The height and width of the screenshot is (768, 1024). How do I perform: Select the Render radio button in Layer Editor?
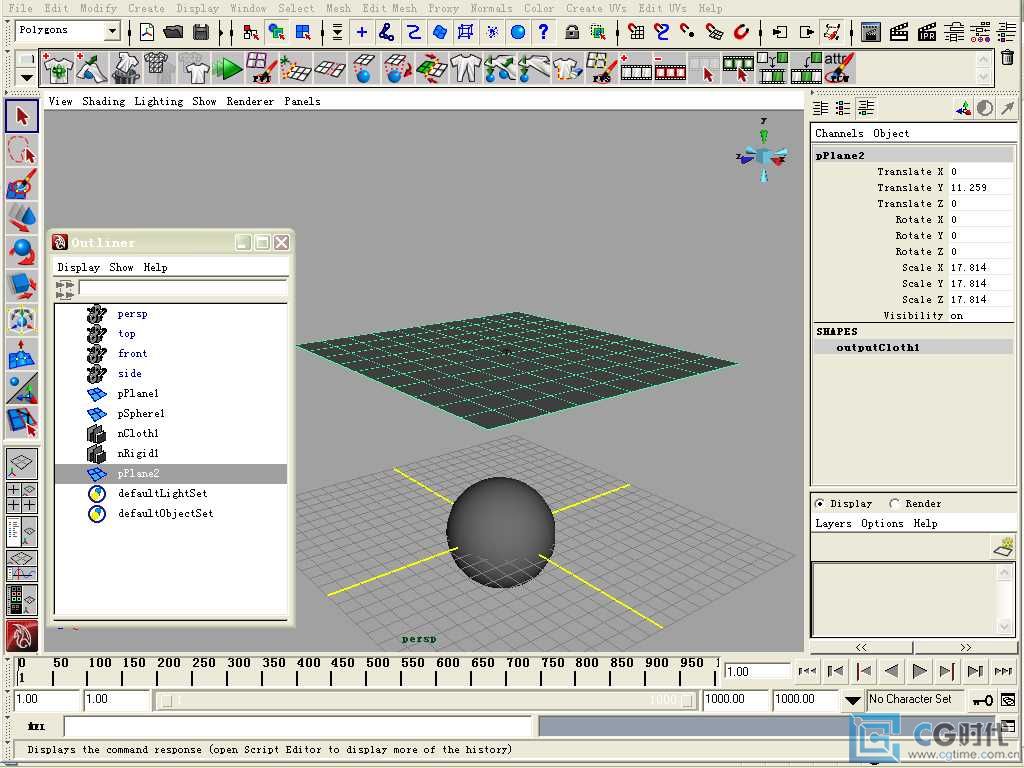tap(895, 504)
